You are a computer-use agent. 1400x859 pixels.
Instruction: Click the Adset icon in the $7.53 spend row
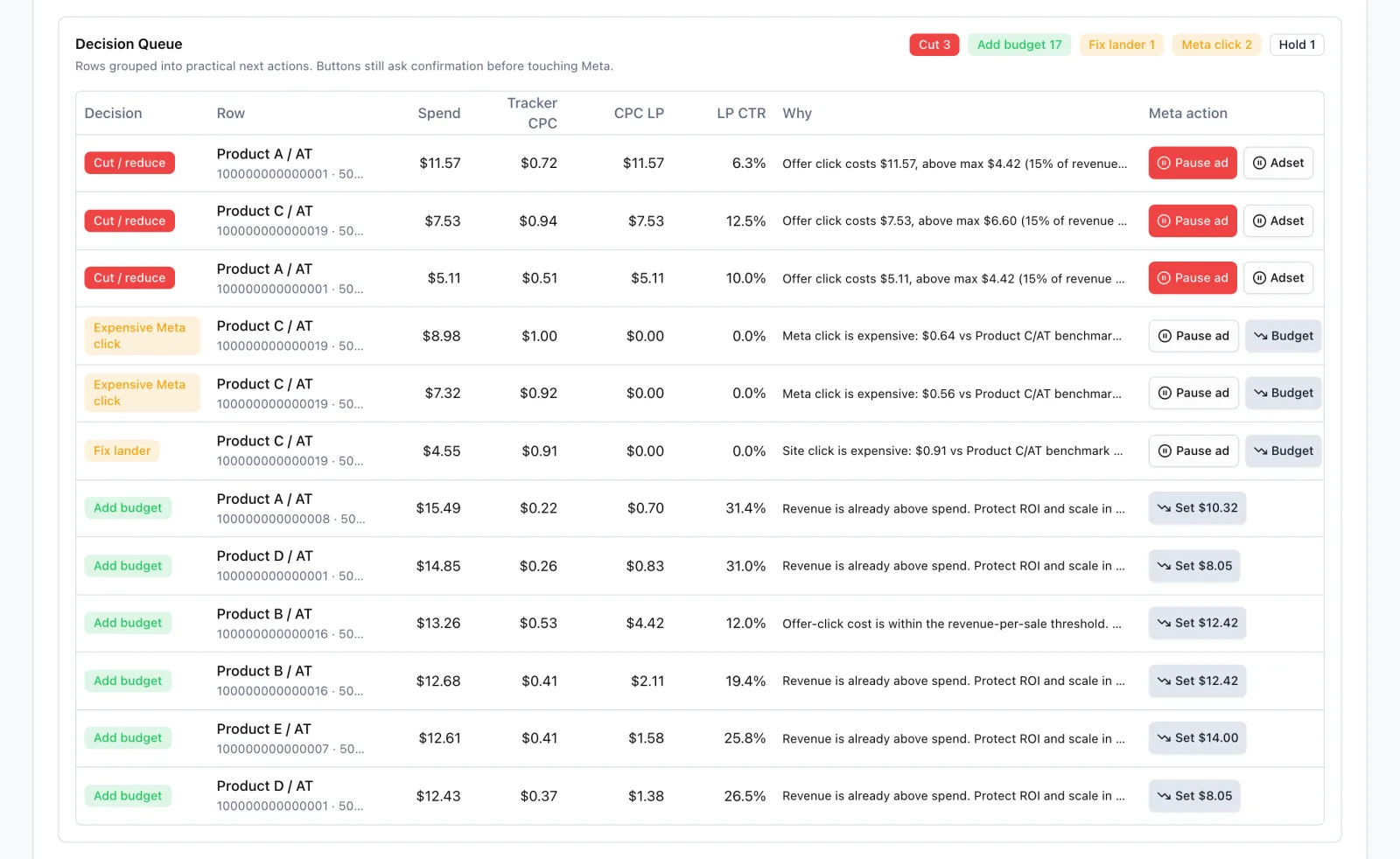(1259, 221)
